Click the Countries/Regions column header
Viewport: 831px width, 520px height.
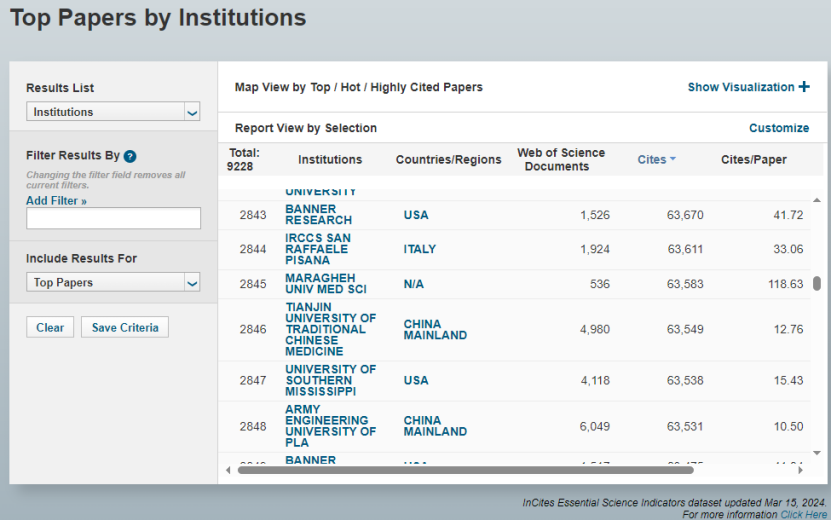[448, 159]
